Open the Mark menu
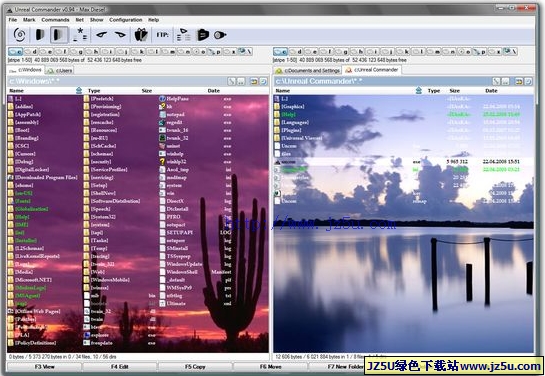 (29, 20)
